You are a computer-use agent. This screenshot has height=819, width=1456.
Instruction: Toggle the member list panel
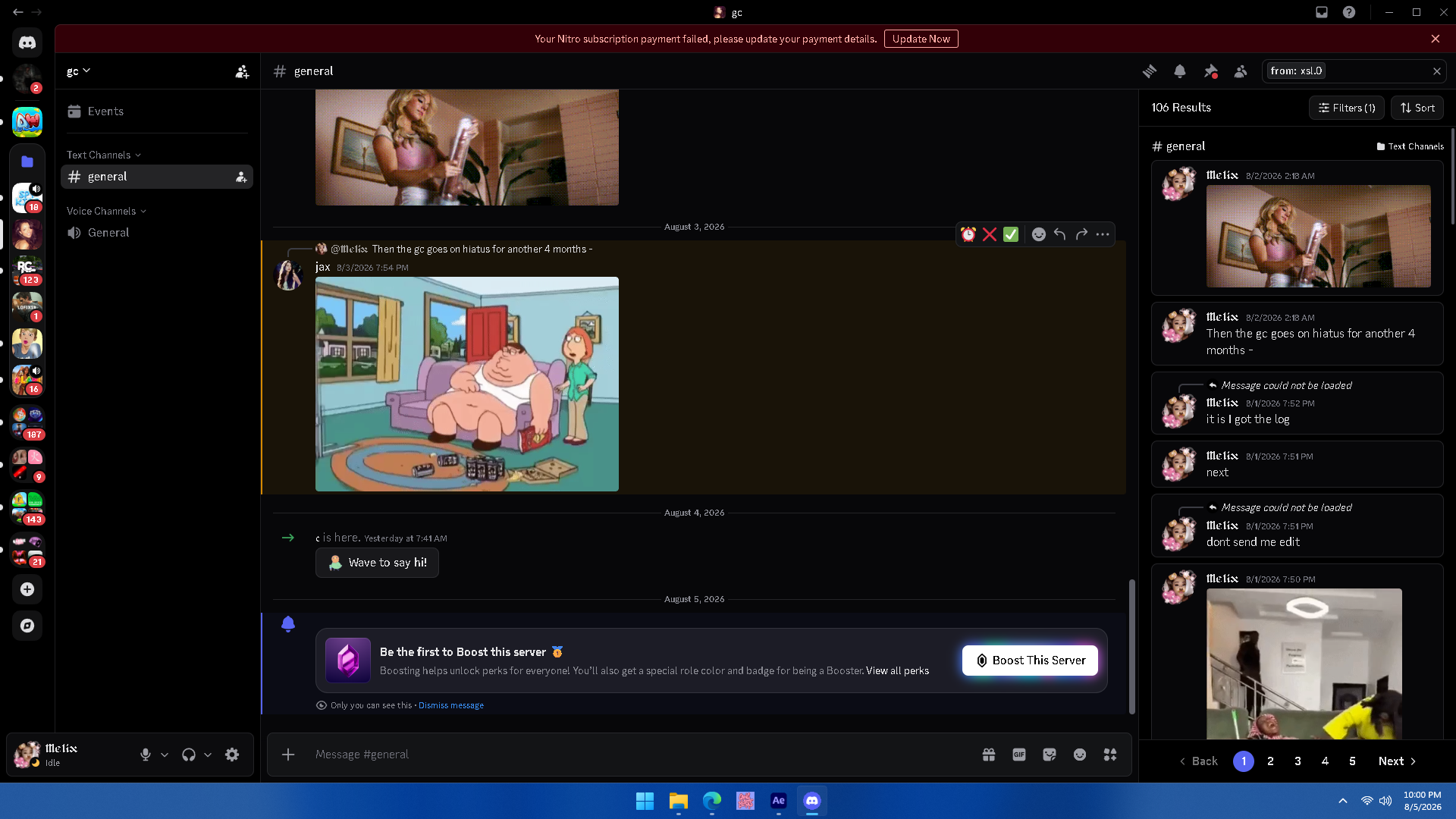pos(1241,71)
